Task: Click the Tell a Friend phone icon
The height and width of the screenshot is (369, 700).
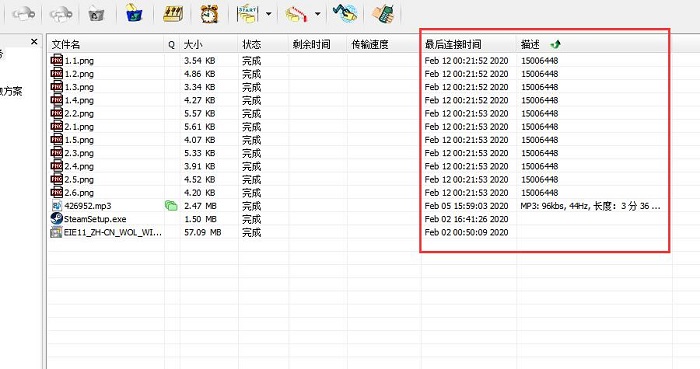Action: tap(383, 13)
